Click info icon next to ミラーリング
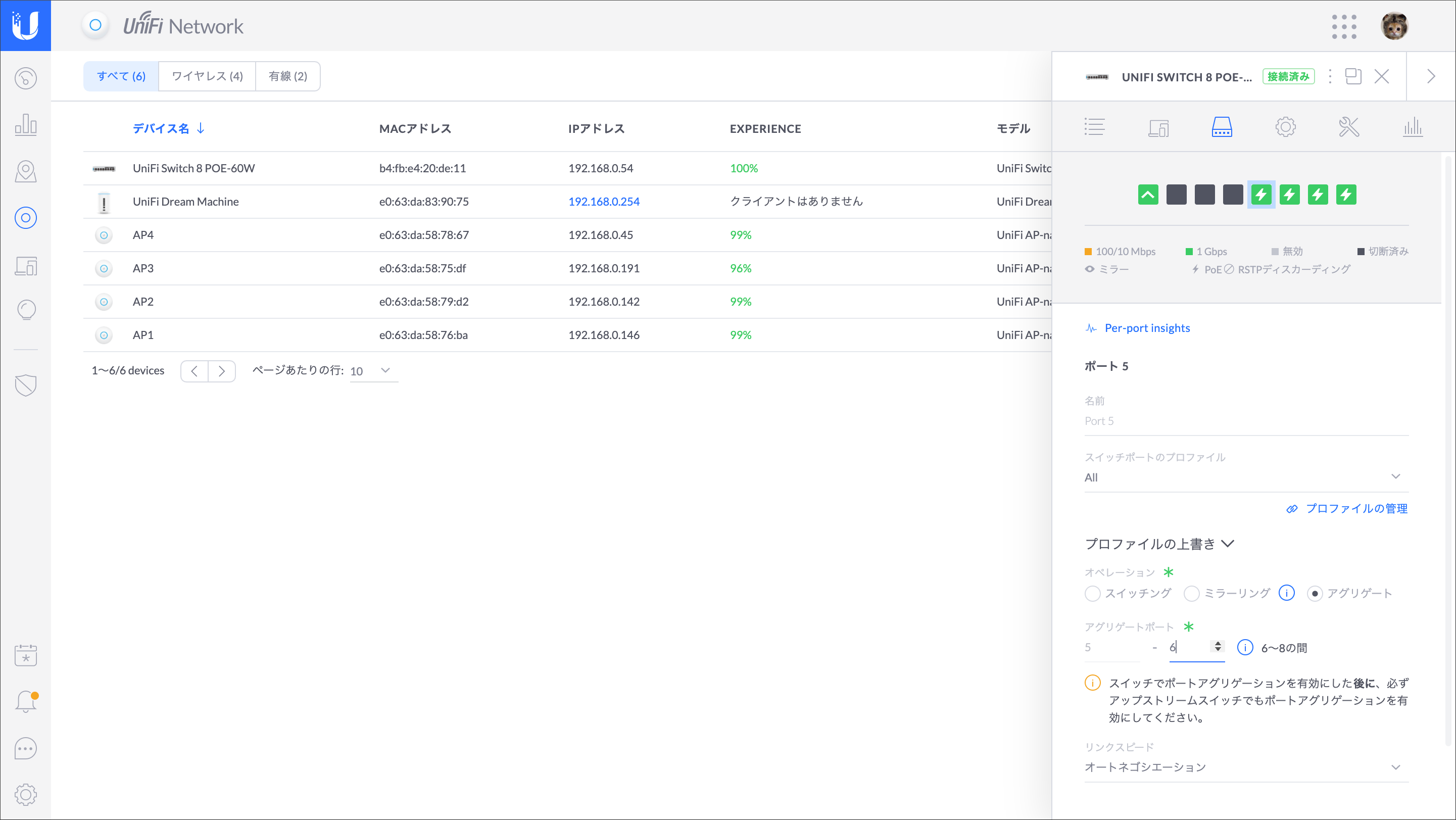The height and width of the screenshot is (820, 1456). 1286,593
